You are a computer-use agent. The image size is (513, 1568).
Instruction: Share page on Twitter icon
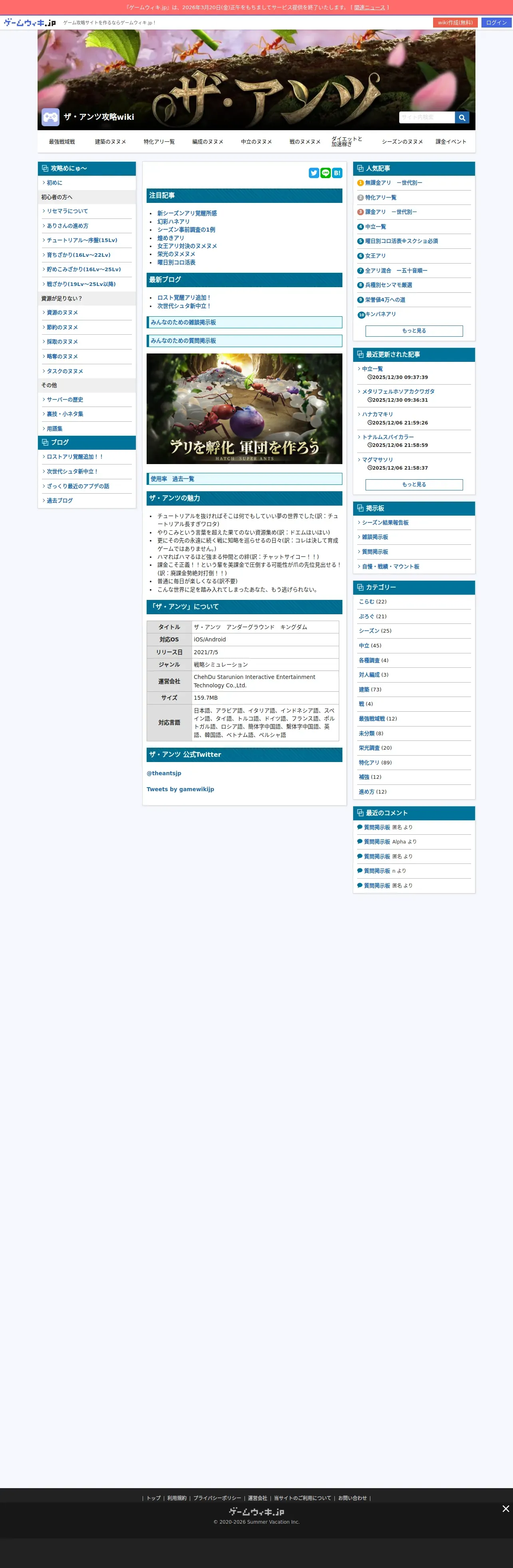coord(314,173)
